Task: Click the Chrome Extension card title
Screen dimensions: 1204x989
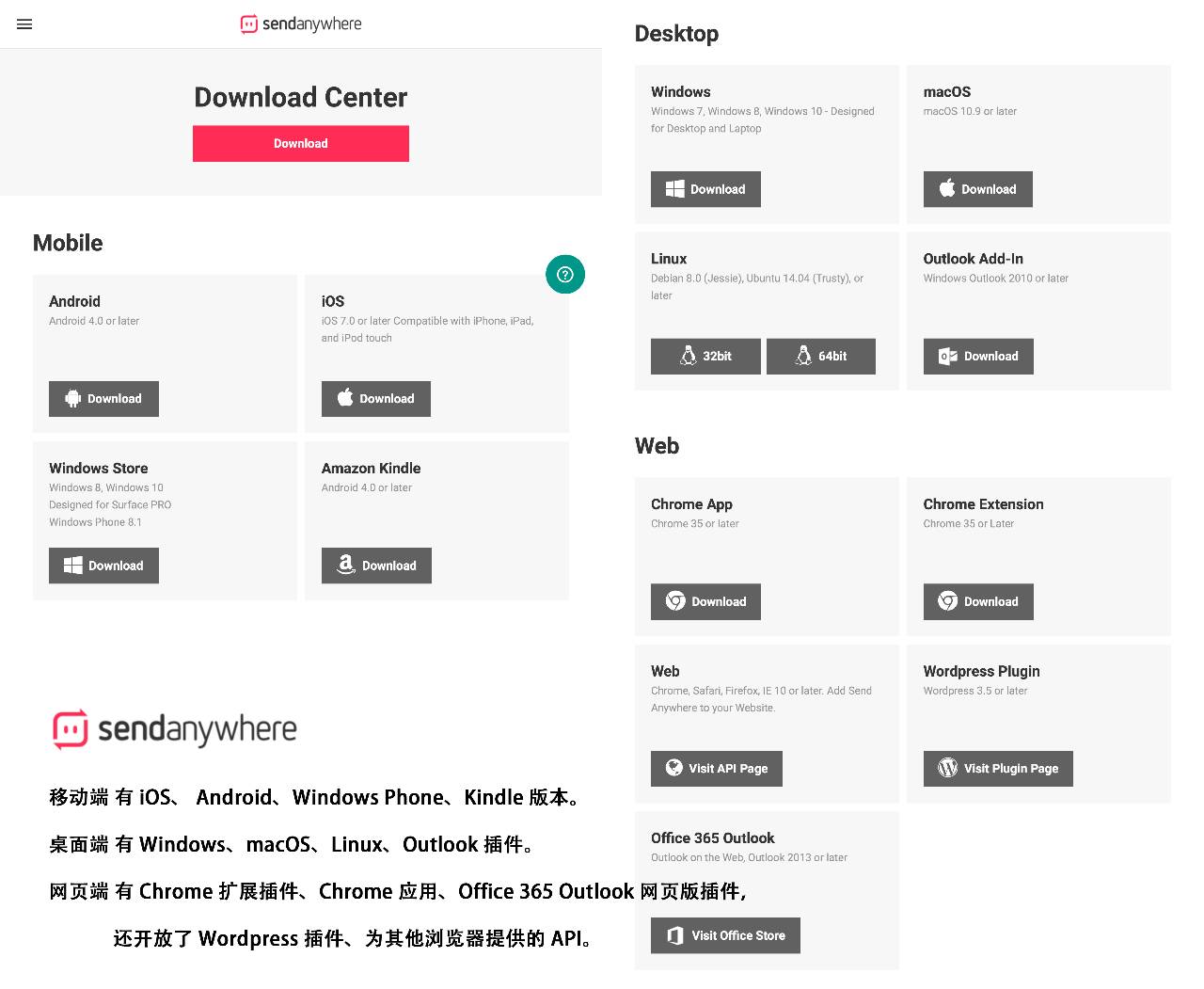Action: tap(984, 504)
